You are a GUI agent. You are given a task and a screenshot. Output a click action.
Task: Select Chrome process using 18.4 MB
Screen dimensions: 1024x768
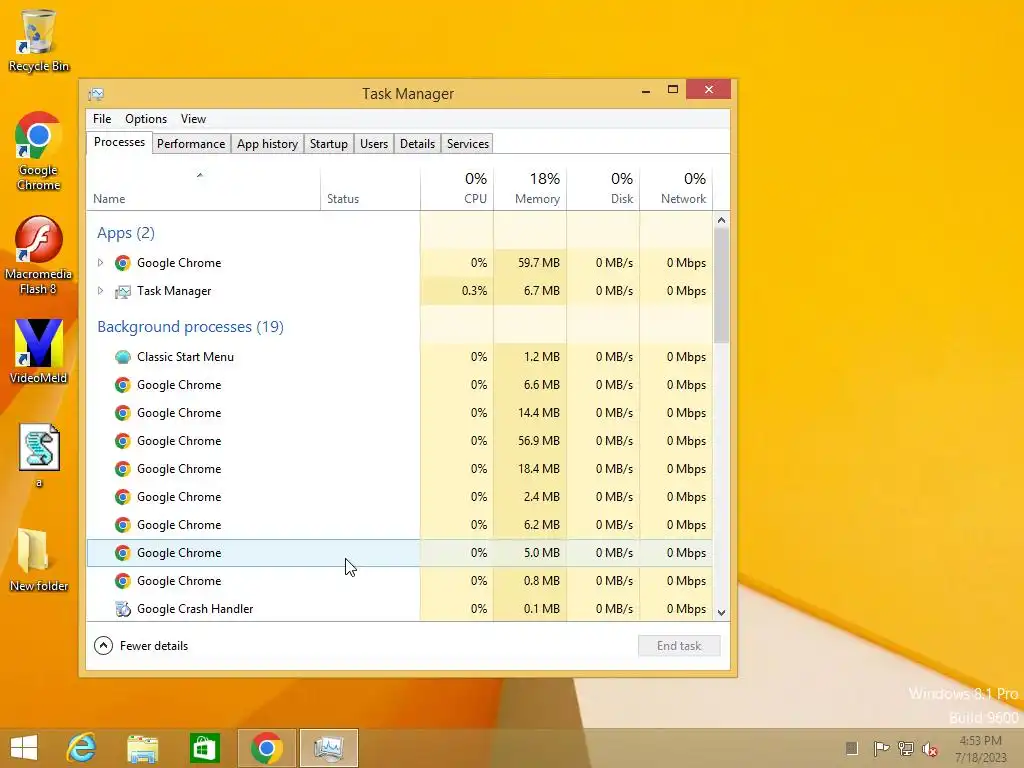pos(400,469)
